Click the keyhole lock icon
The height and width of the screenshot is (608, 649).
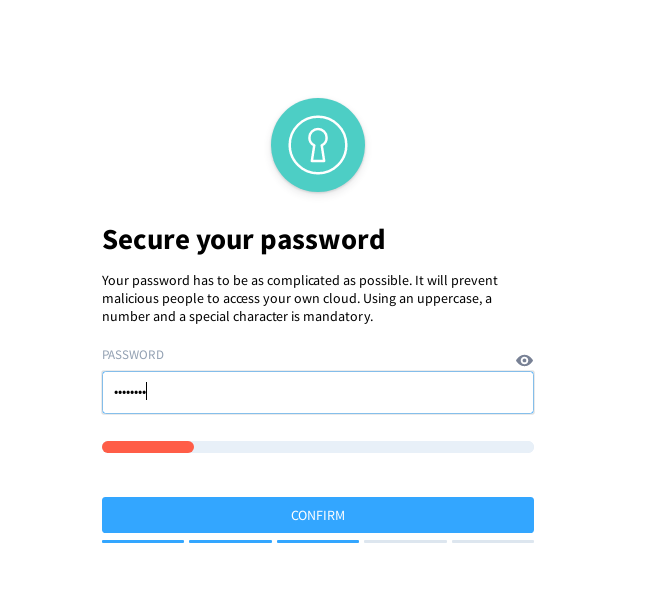coord(318,145)
